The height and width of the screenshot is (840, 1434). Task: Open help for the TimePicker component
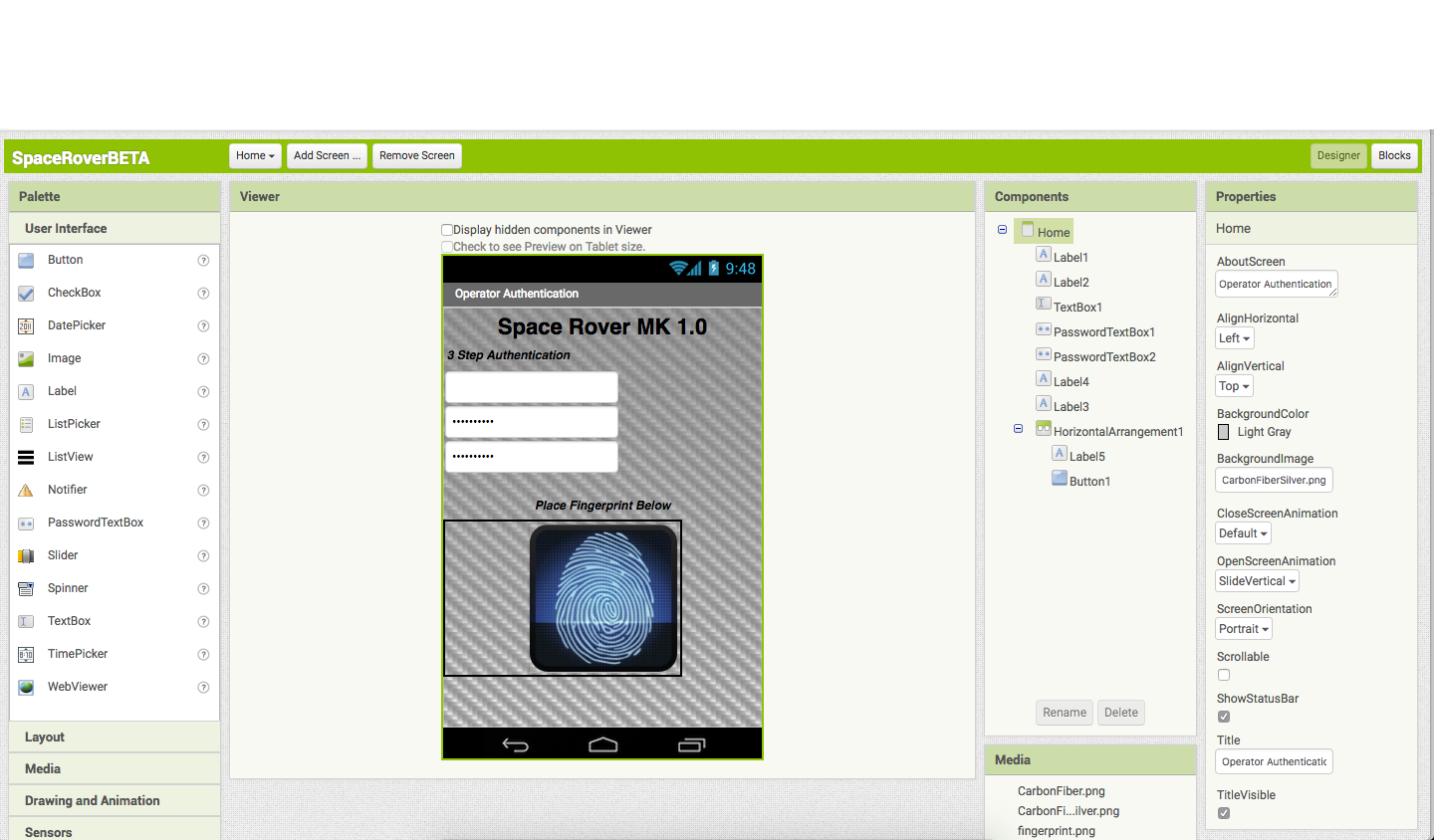tap(203, 654)
